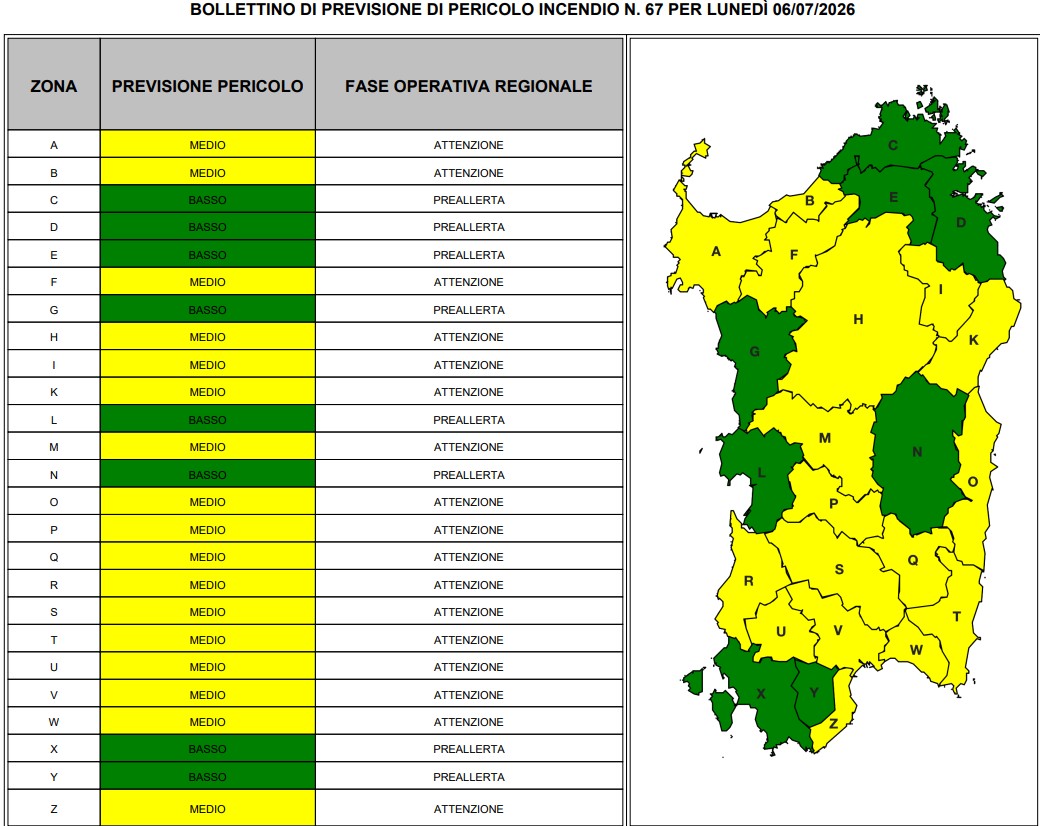
Task: Click PREALLERTA in the zone N row
Action: [x=469, y=475]
